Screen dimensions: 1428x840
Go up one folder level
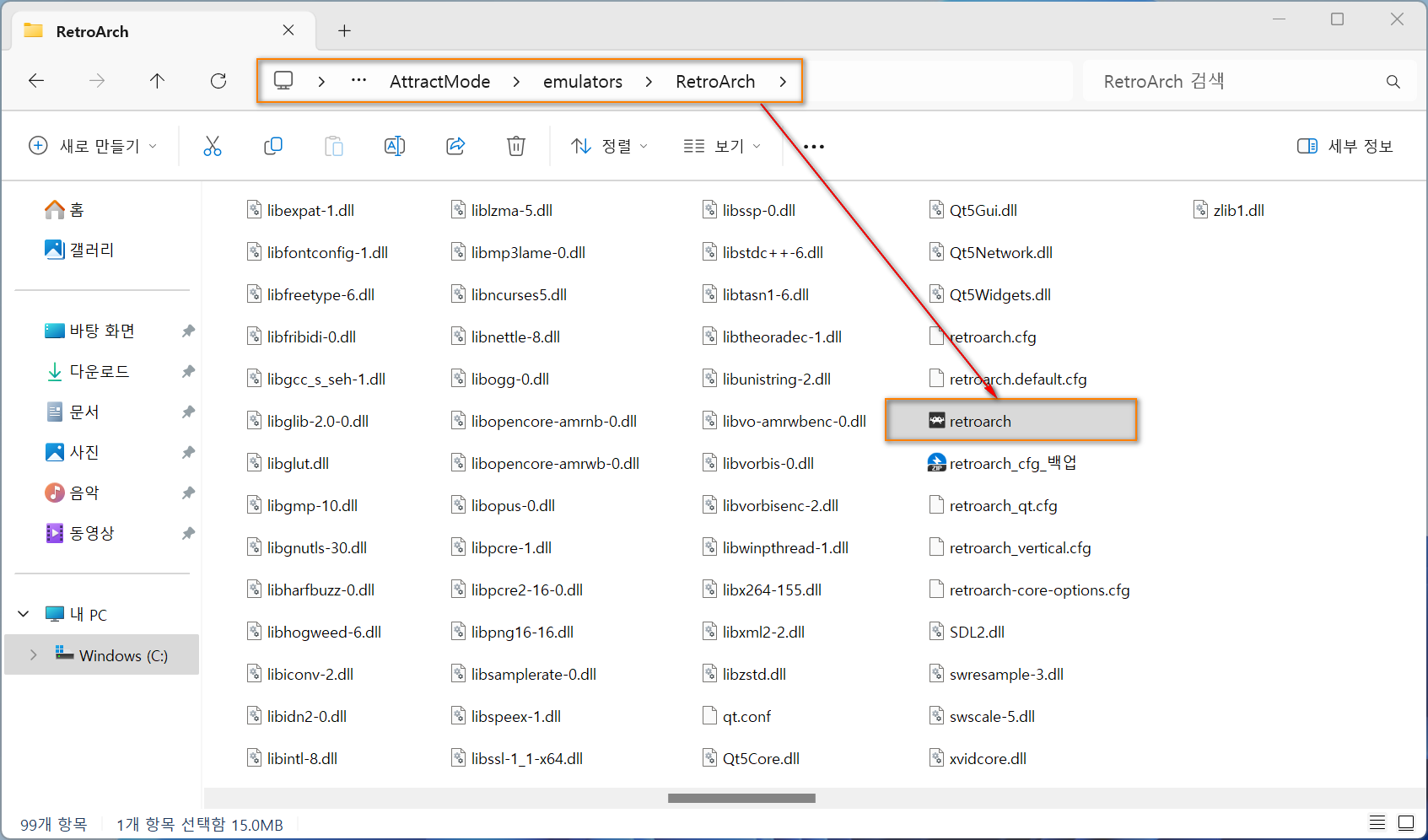(x=157, y=81)
